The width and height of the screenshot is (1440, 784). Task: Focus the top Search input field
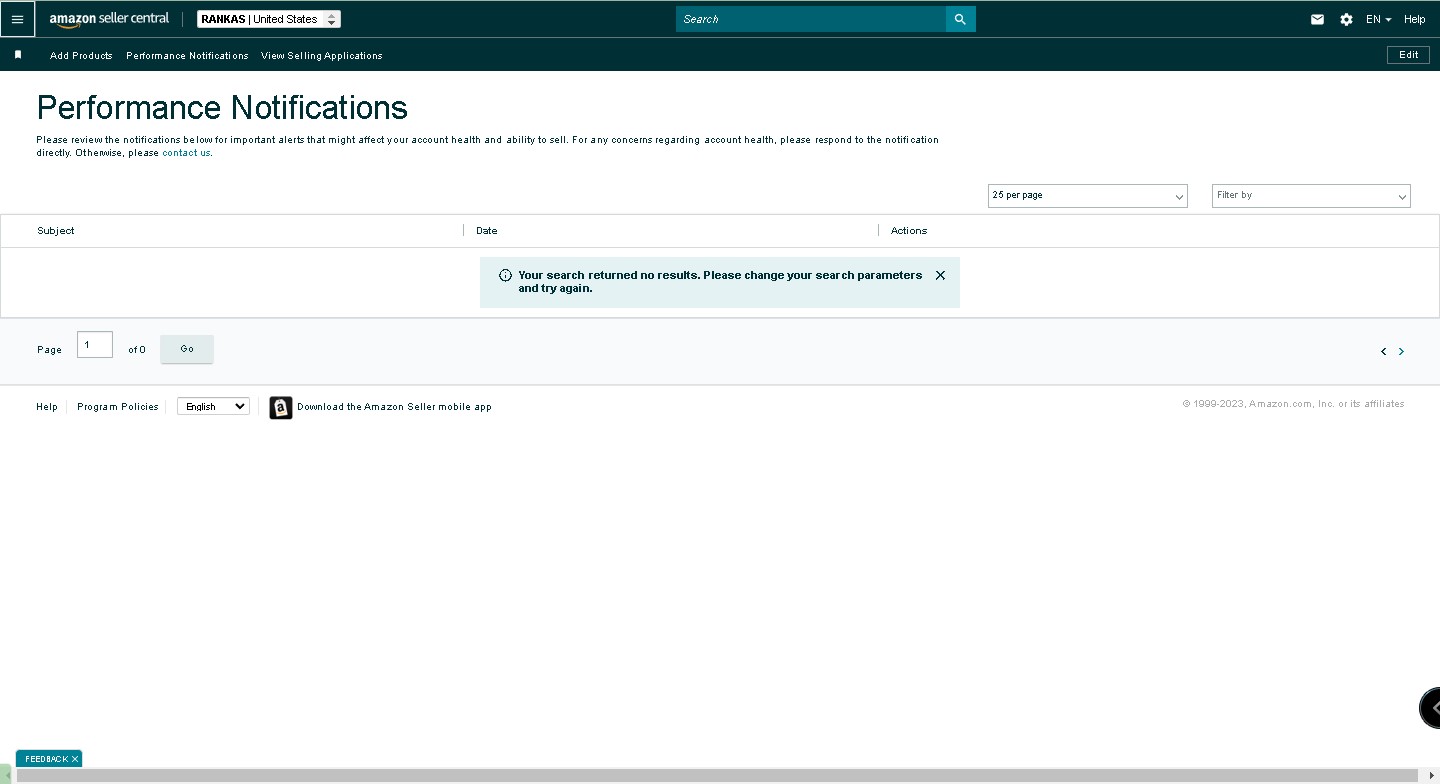[x=811, y=19]
